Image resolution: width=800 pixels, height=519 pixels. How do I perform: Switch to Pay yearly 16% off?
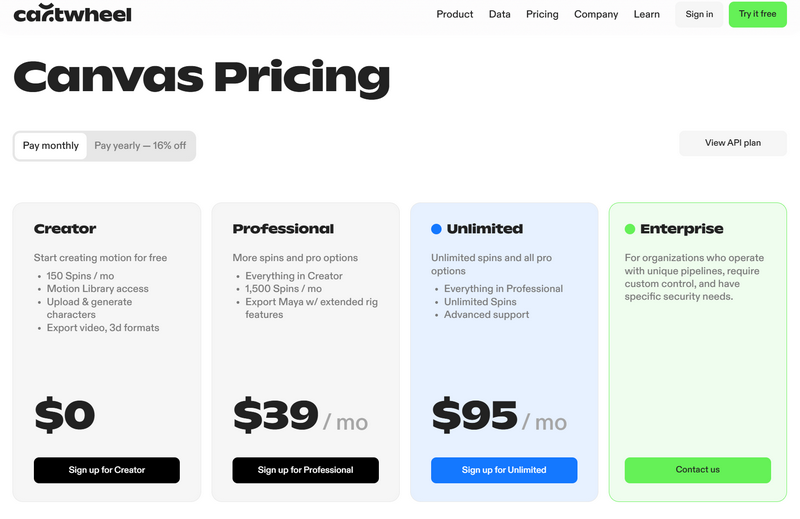click(140, 146)
